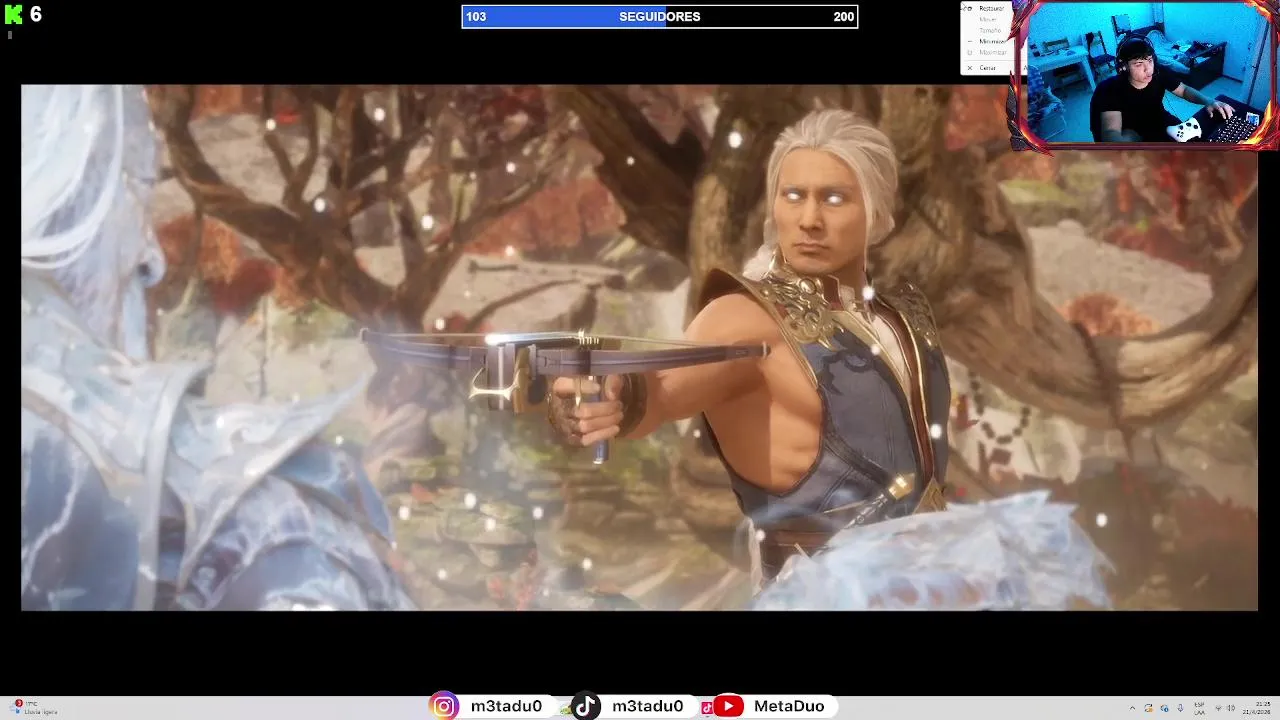Click the viewer count number 6
Image resolution: width=1280 pixels, height=720 pixels.
36,14
